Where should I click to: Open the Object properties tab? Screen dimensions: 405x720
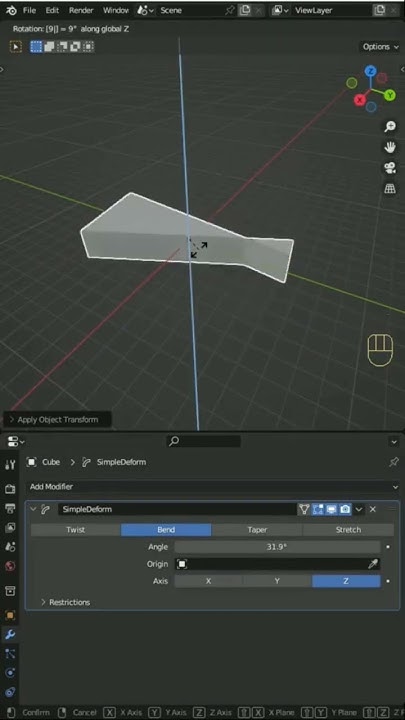(x=10, y=615)
